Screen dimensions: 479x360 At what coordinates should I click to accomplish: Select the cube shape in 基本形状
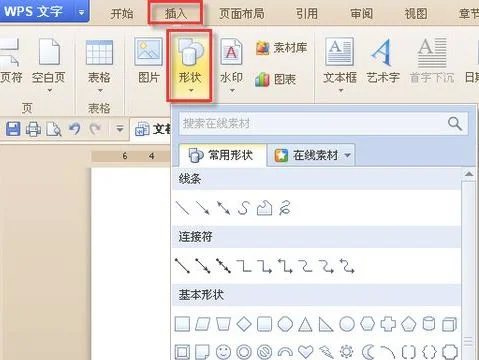(450, 324)
